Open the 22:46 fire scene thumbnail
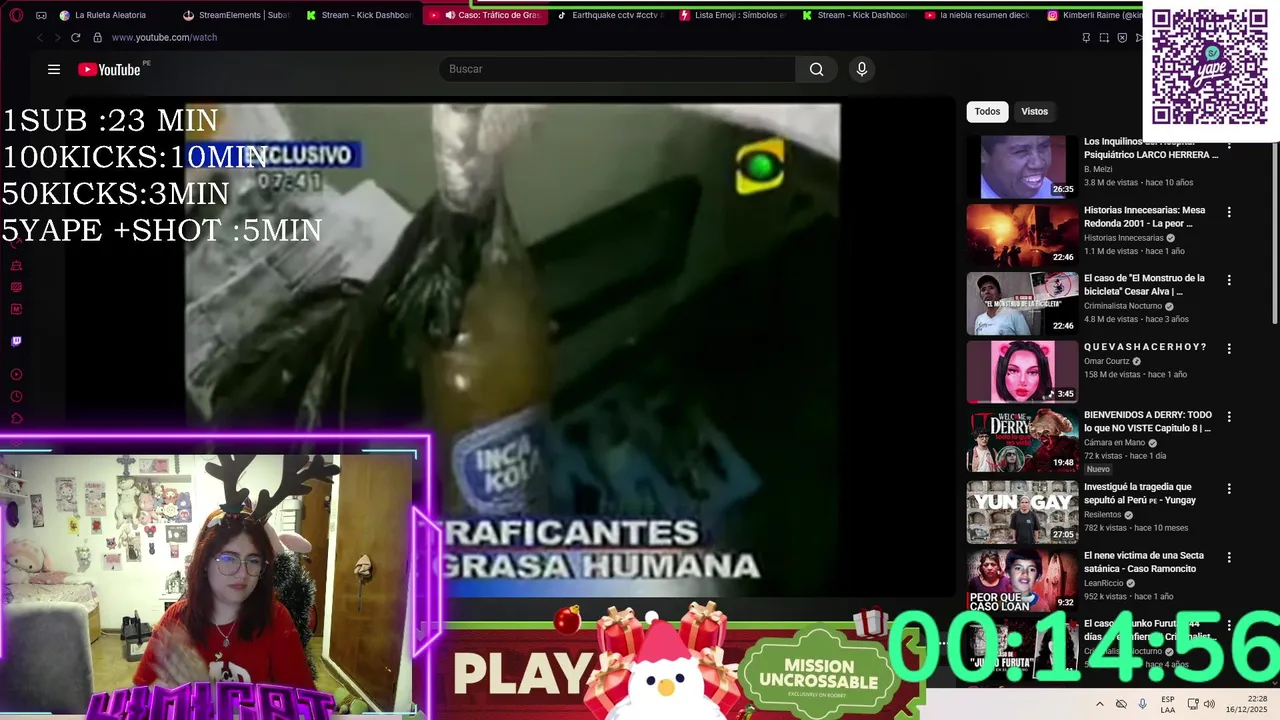1280x720 pixels. (x=1022, y=235)
